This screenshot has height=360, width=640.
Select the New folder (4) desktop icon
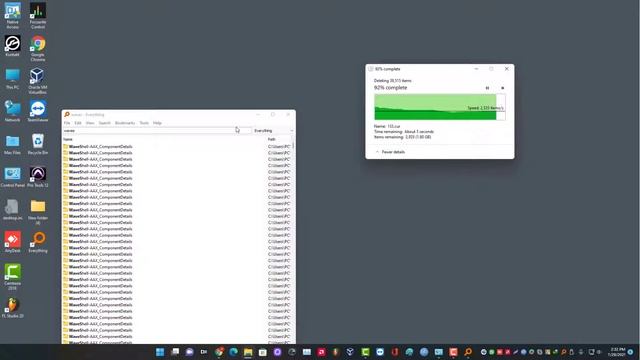pyautogui.click(x=38, y=211)
